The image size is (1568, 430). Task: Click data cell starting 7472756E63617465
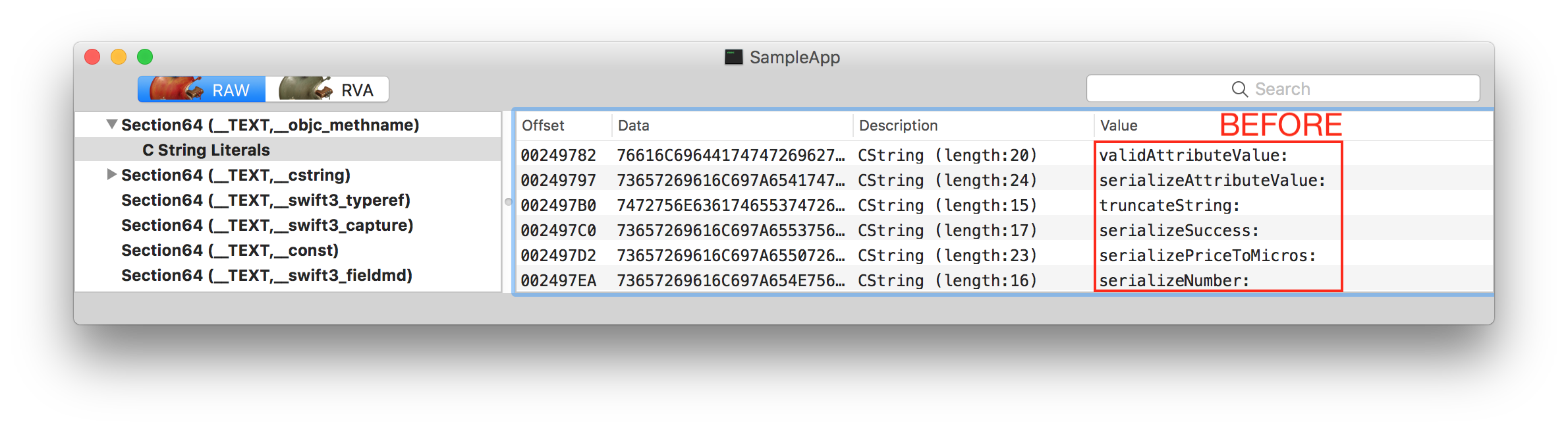coord(731,205)
